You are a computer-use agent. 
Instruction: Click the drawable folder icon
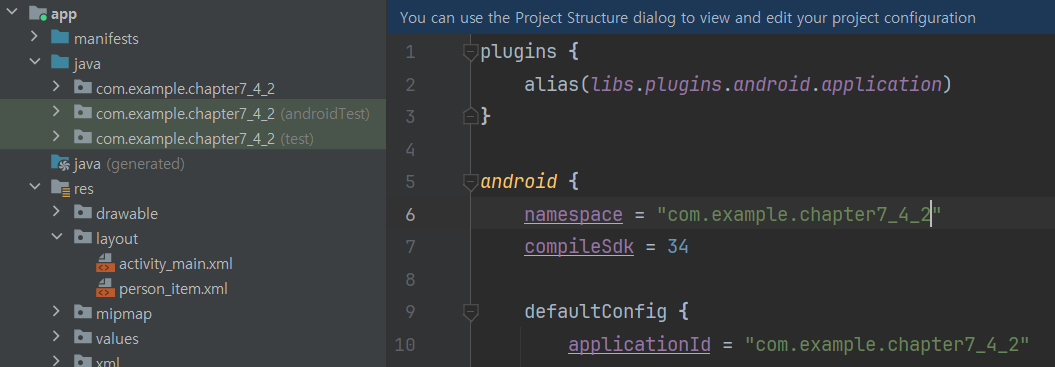pos(83,213)
